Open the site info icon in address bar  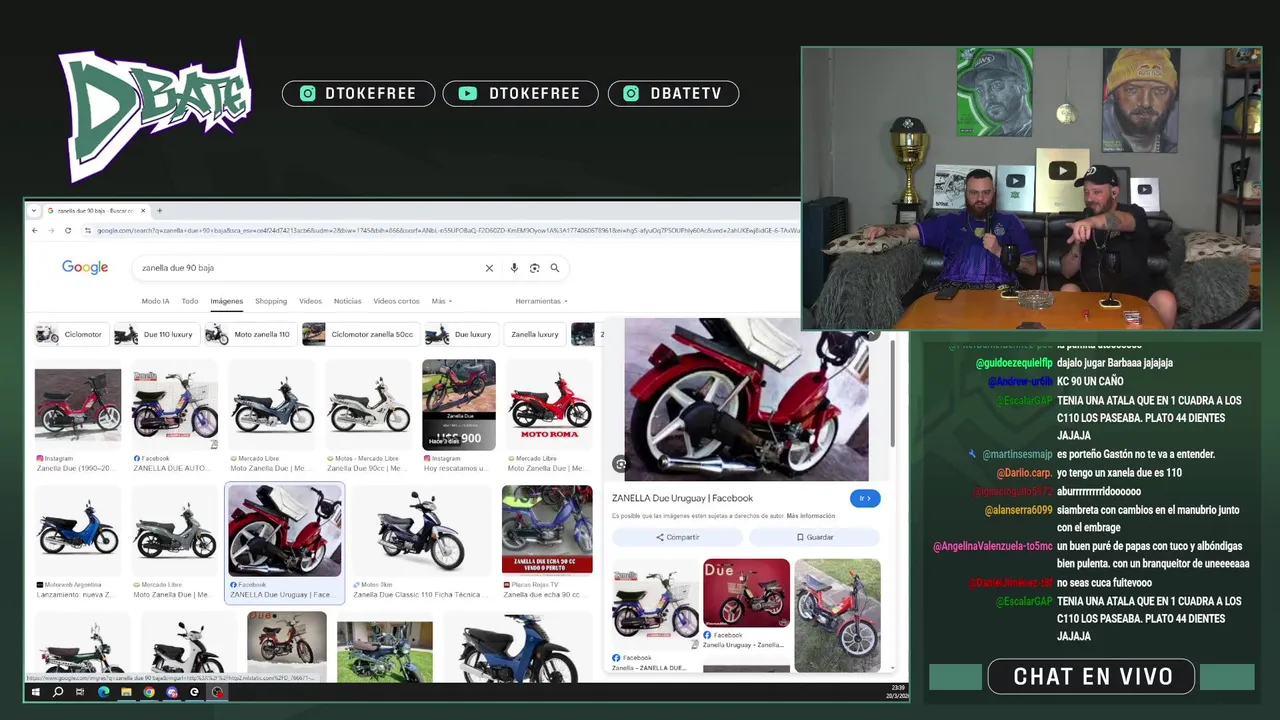click(88, 230)
